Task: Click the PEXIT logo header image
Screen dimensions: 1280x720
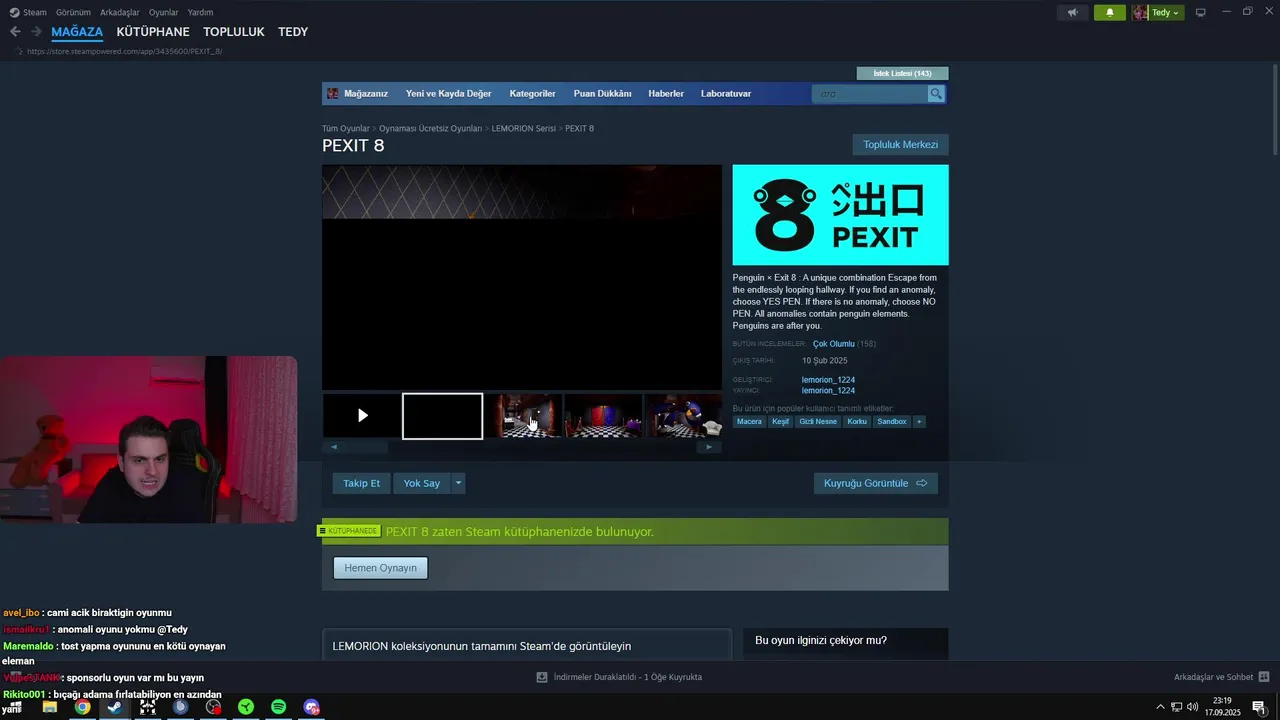Action: coord(840,215)
